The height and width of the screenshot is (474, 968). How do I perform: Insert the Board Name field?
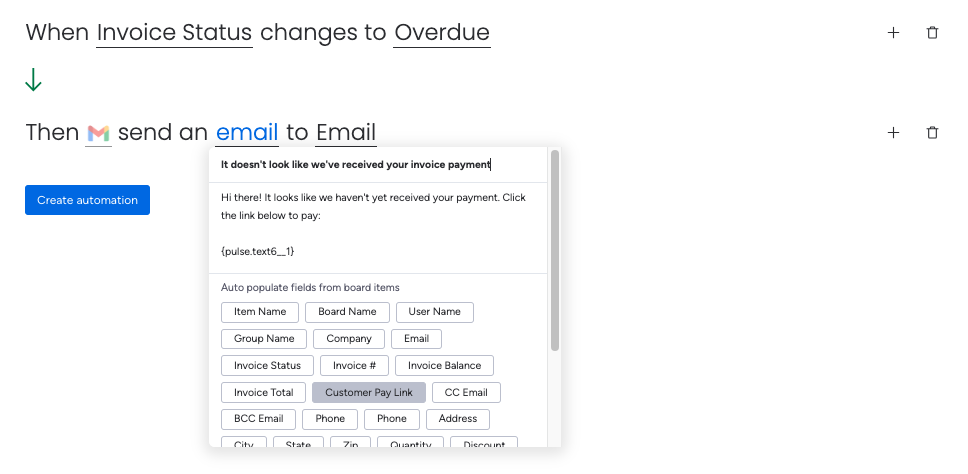[x=347, y=312]
